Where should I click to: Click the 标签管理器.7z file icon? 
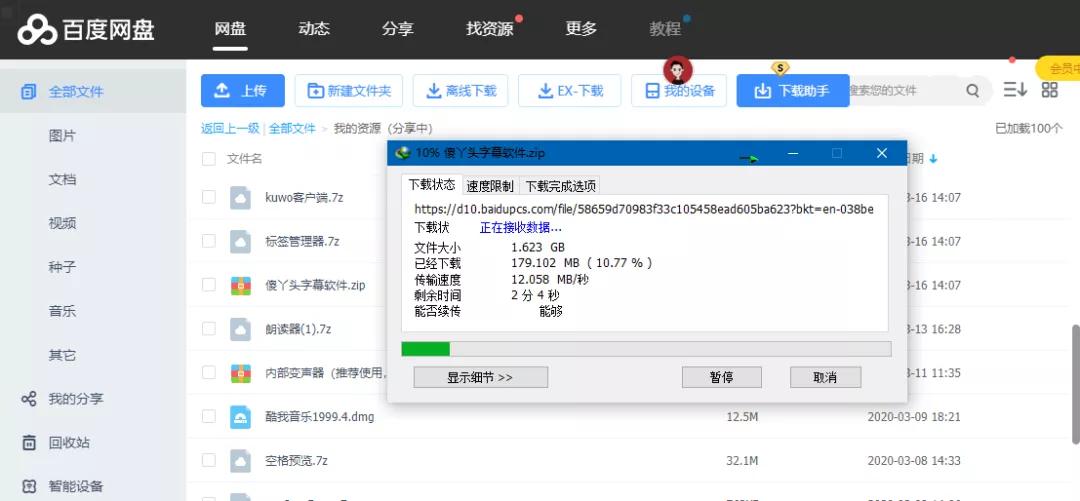tap(240, 241)
